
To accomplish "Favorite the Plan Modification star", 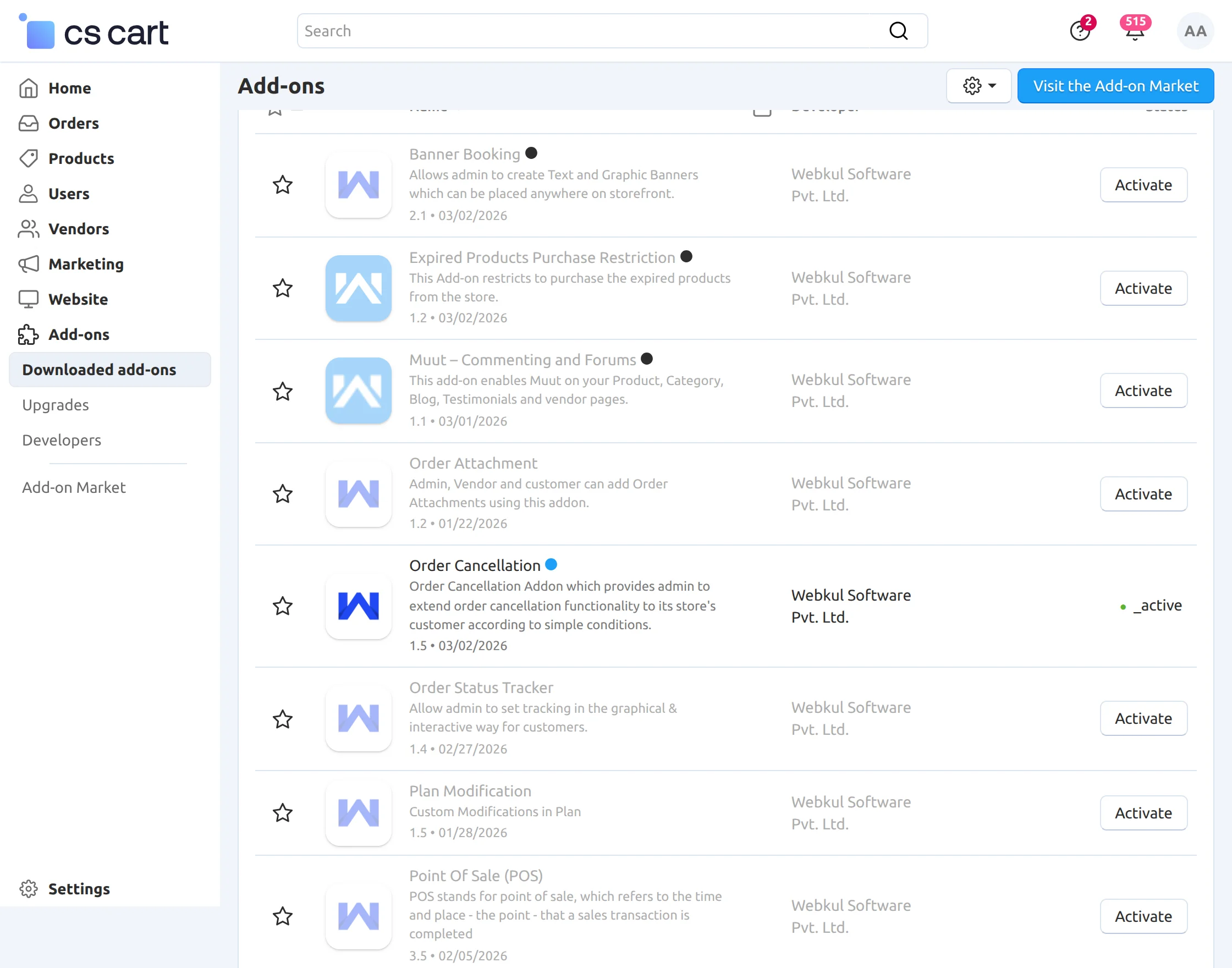I will click(x=283, y=813).
